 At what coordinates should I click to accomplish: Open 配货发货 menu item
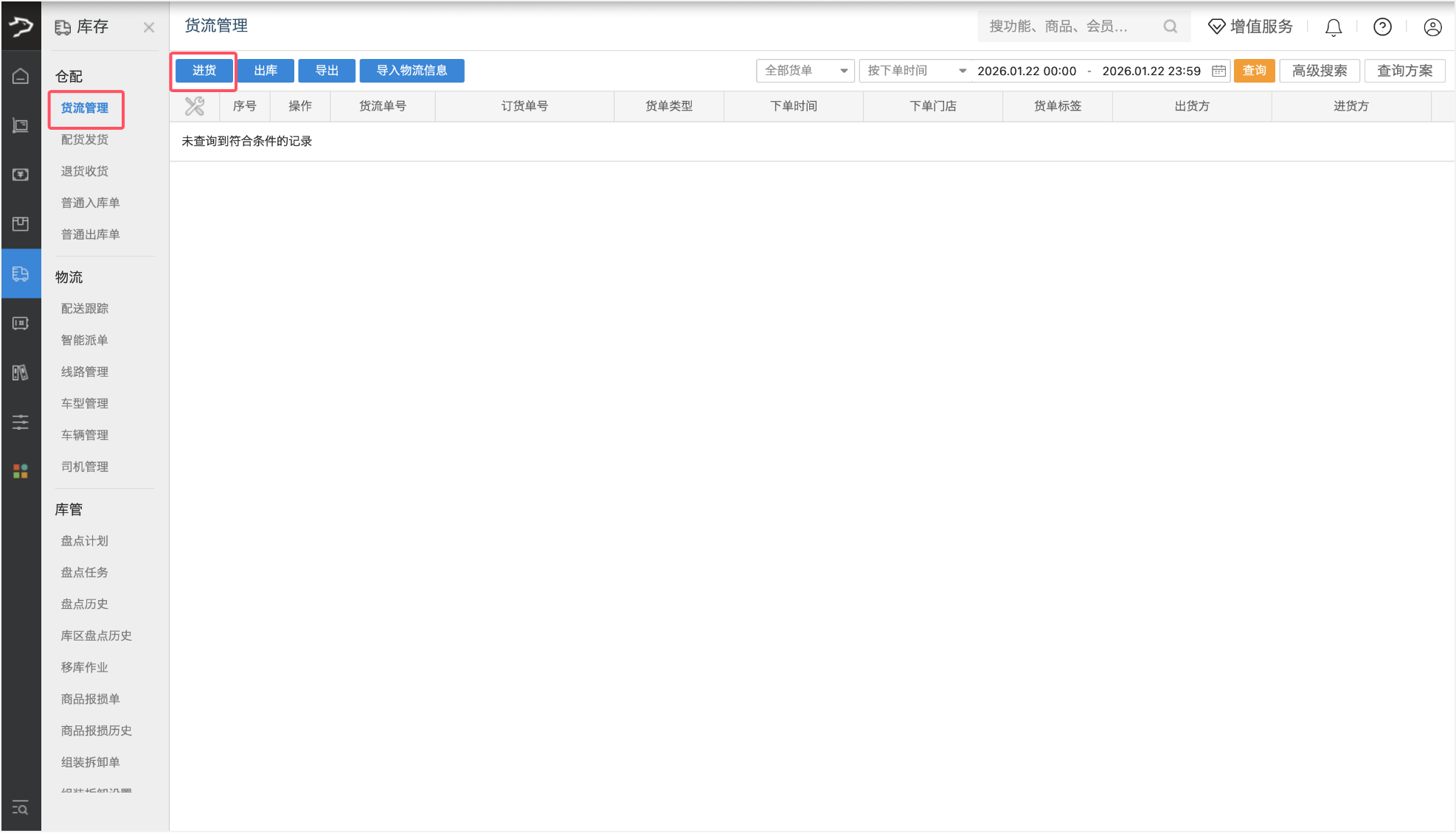85,139
